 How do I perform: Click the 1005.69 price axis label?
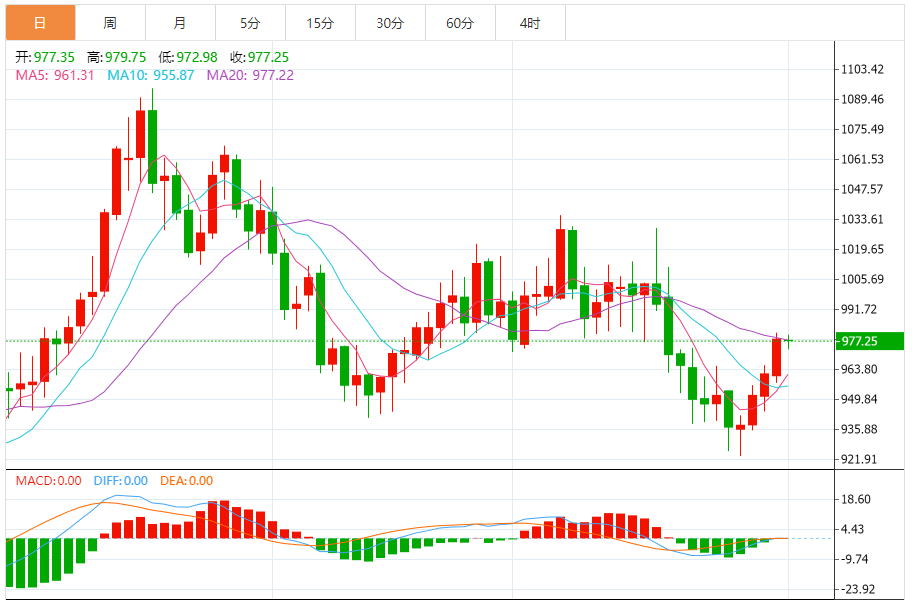tap(863, 279)
